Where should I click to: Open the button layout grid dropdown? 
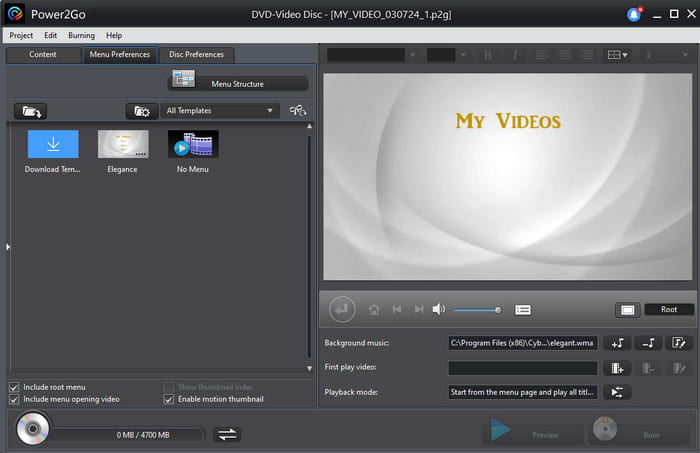[x=617, y=55]
